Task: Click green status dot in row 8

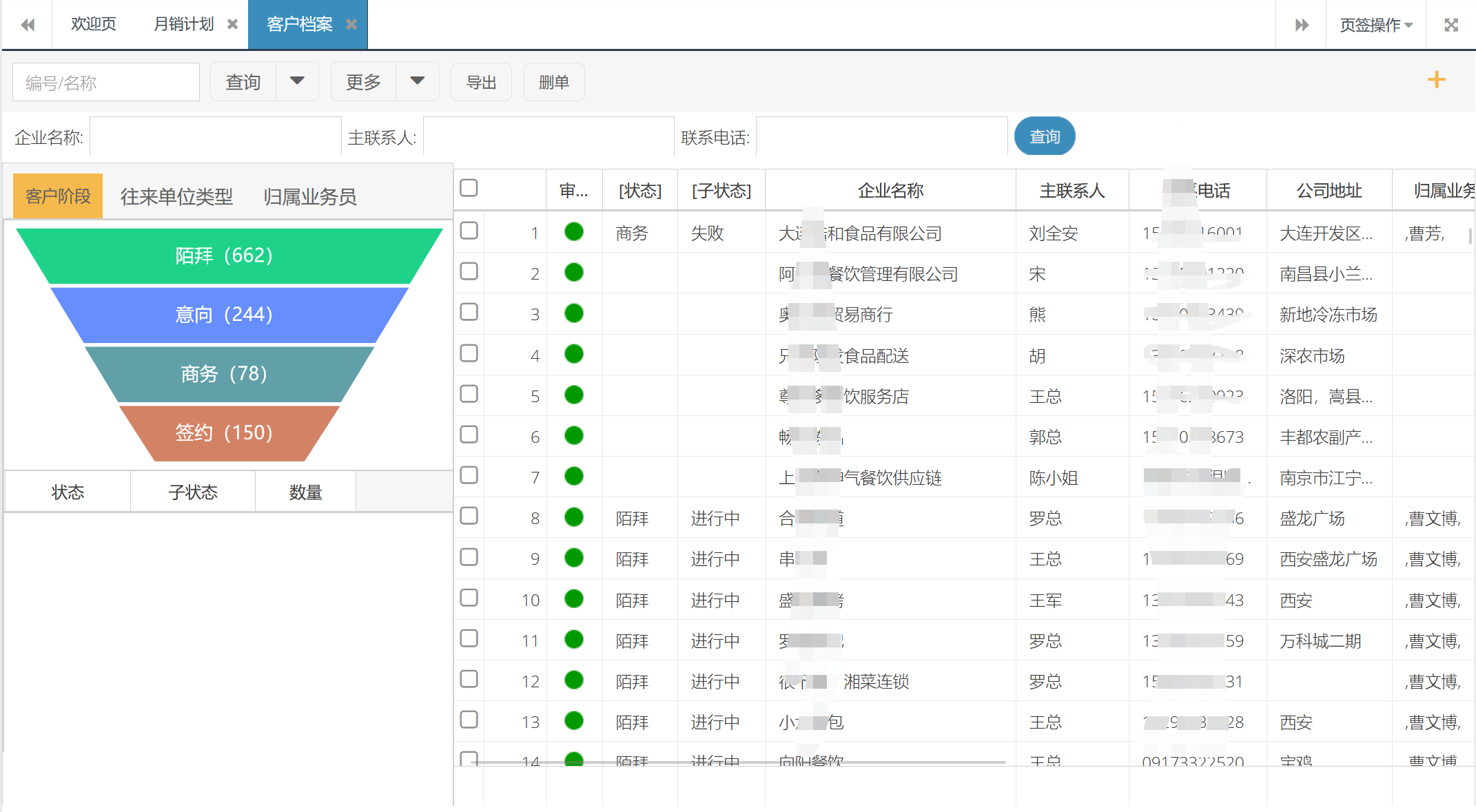Action: tap(573, 517)
